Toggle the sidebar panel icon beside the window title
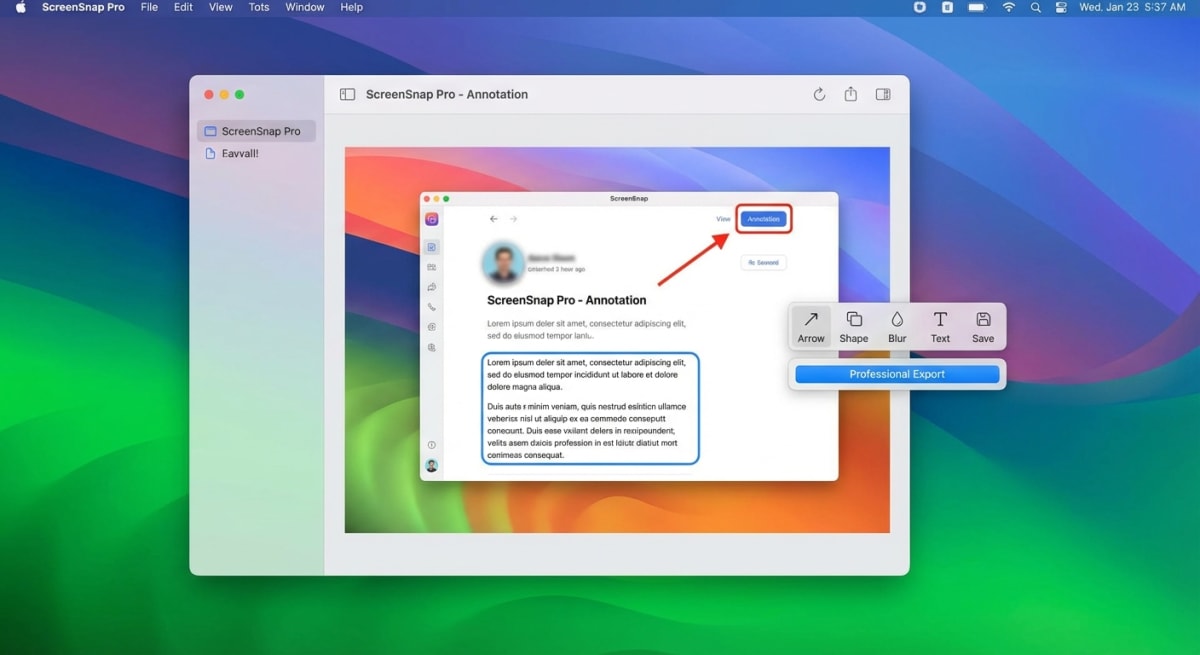Screen dimensions: 1200x655 pyautogui.click(x=346, y=93)
